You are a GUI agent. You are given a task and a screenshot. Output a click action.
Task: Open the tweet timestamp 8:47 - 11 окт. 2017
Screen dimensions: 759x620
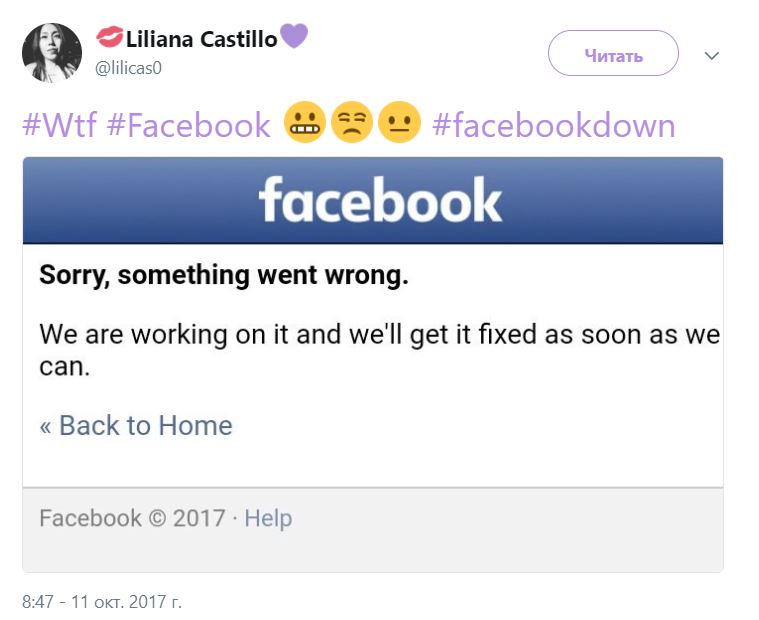(102, 602)
